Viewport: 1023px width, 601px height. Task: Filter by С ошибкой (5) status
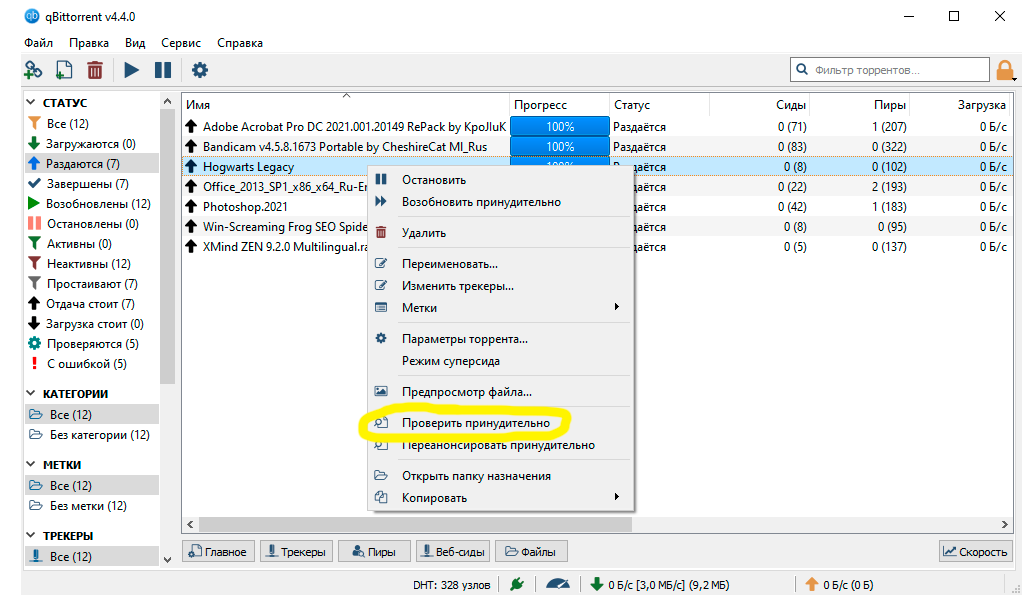(91, 363)
